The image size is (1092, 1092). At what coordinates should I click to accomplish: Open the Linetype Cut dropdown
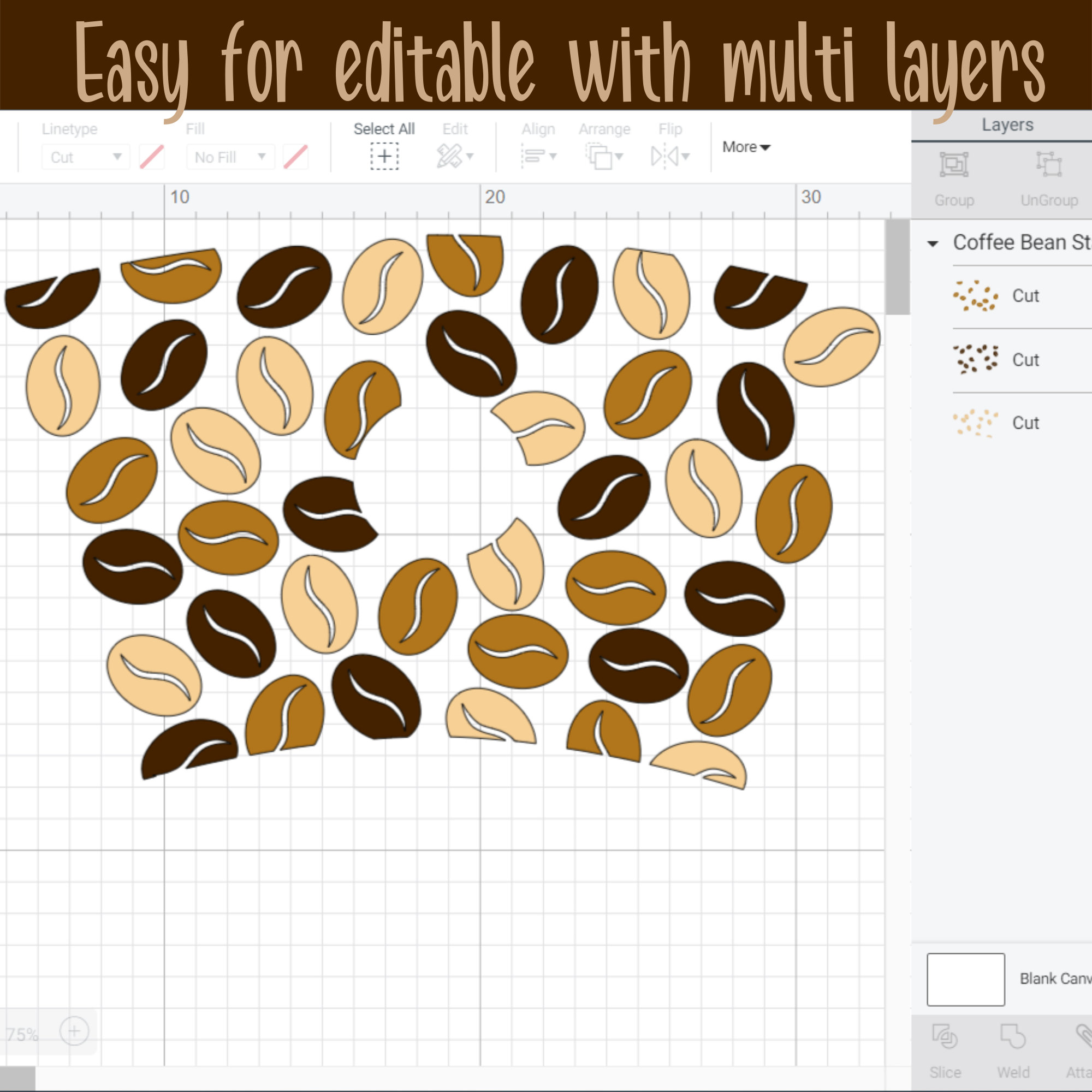click(x=85, y=157)
